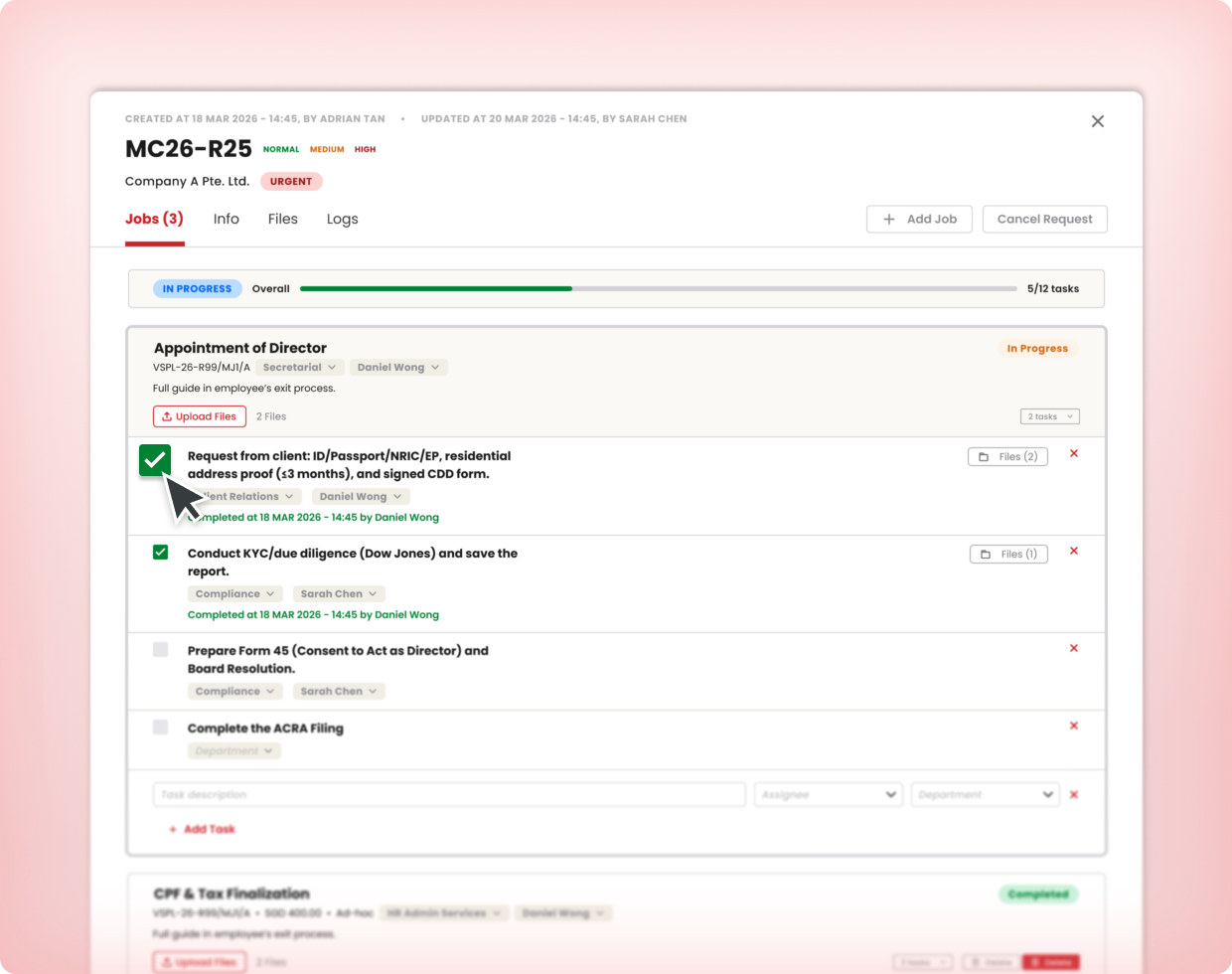Click the 'Appointment of Director' job title
Viewport: 1232px width, 974px height.
[x=240, y=348]
